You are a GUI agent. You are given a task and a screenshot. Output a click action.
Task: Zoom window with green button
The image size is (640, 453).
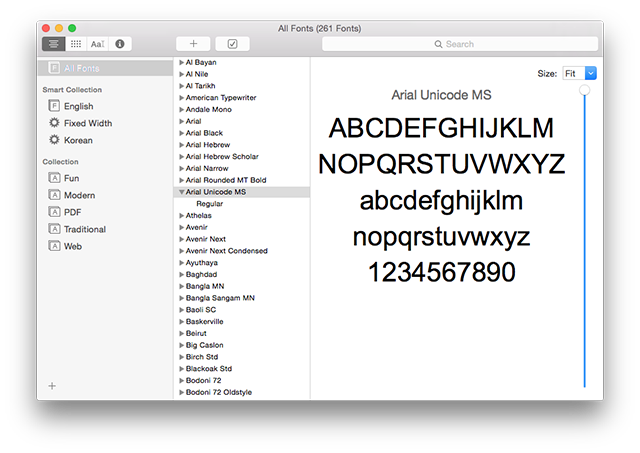pos(72,28)
